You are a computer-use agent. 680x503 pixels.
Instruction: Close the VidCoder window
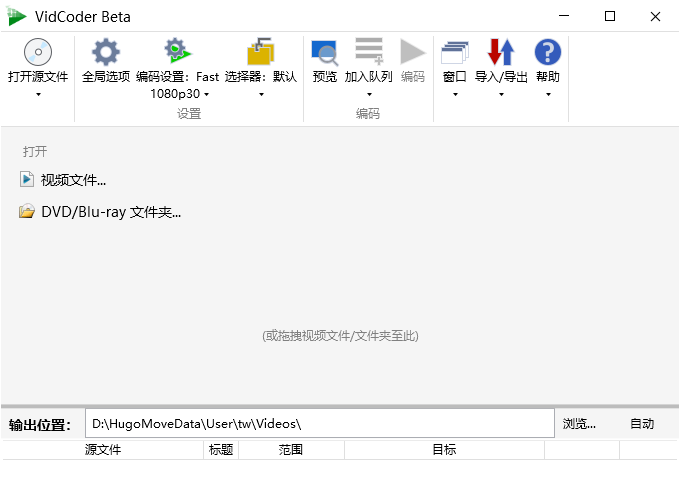click(655, 16)
